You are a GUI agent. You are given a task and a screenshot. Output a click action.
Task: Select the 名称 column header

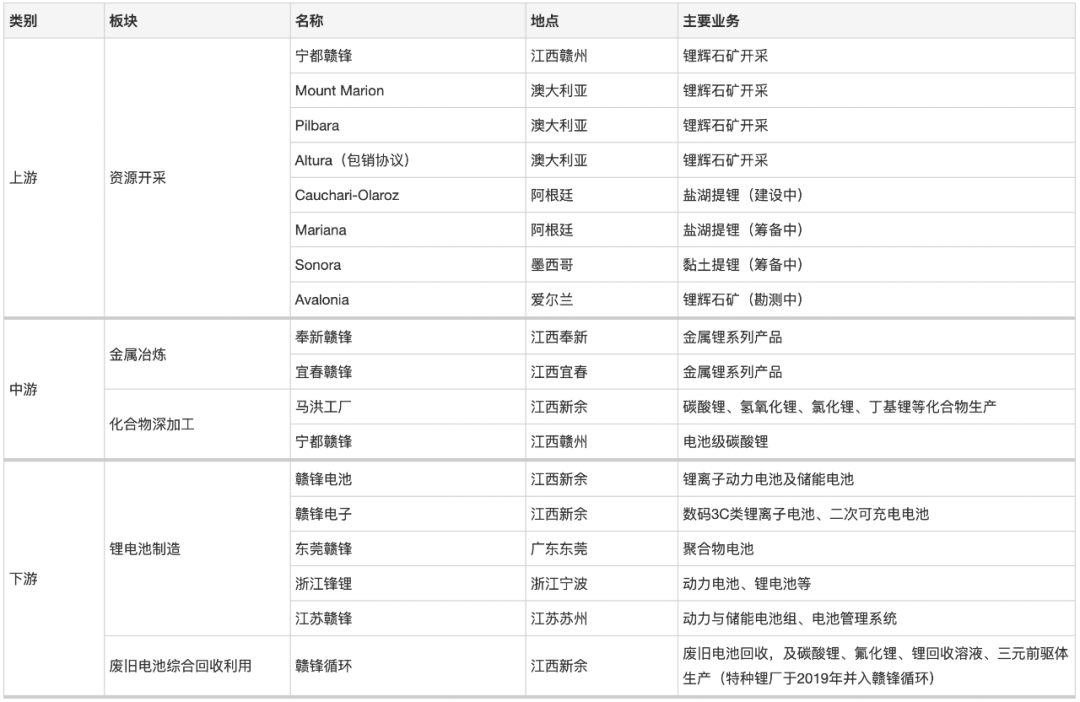309,21
